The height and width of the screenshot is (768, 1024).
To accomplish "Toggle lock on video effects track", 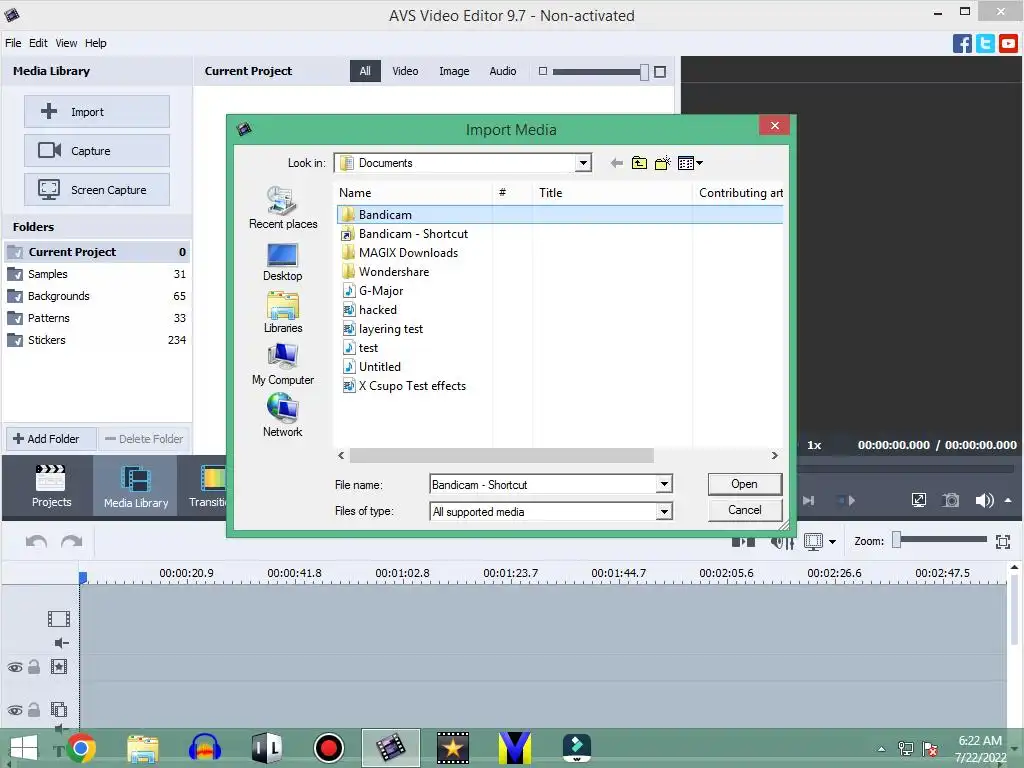I will click(x=34, y=667).
